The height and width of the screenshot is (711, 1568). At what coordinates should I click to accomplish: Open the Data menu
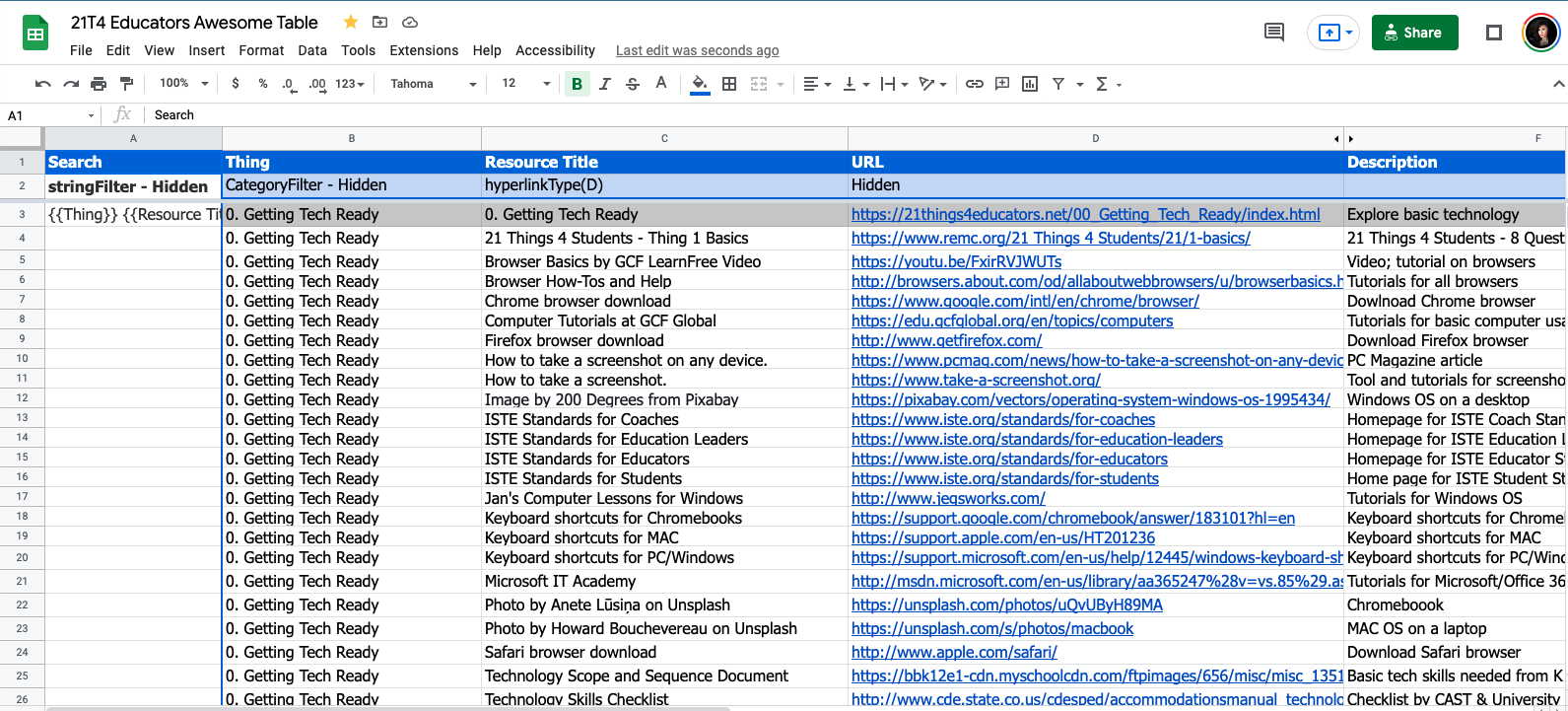312,50
